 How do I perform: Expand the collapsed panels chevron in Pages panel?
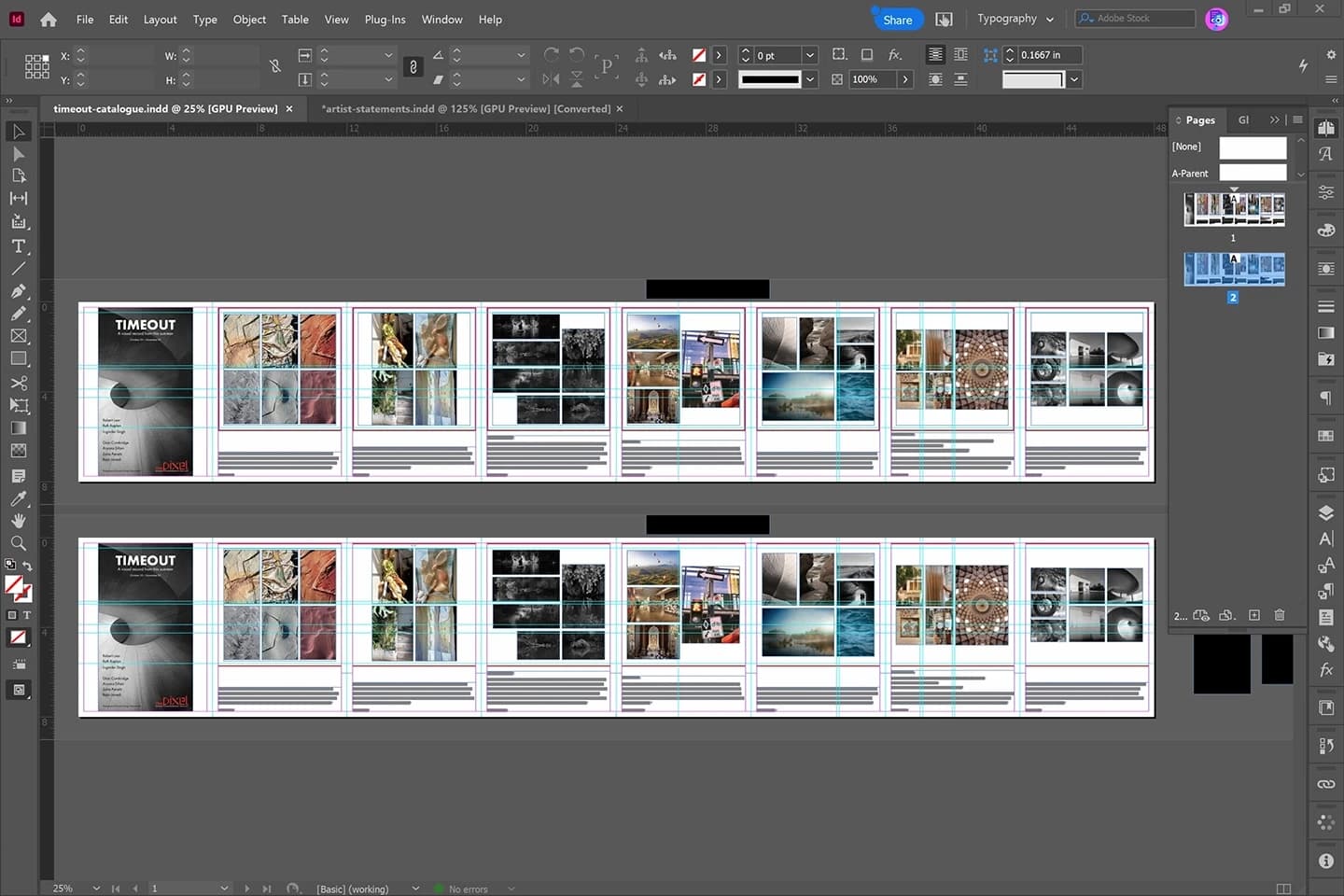[1274, 119]
